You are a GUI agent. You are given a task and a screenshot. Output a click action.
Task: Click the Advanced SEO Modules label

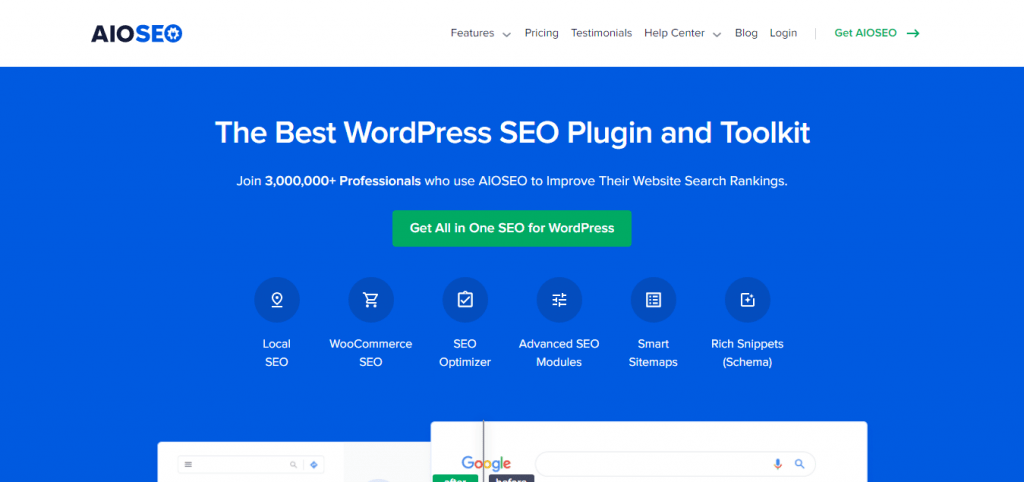click(x=559, y=353)
